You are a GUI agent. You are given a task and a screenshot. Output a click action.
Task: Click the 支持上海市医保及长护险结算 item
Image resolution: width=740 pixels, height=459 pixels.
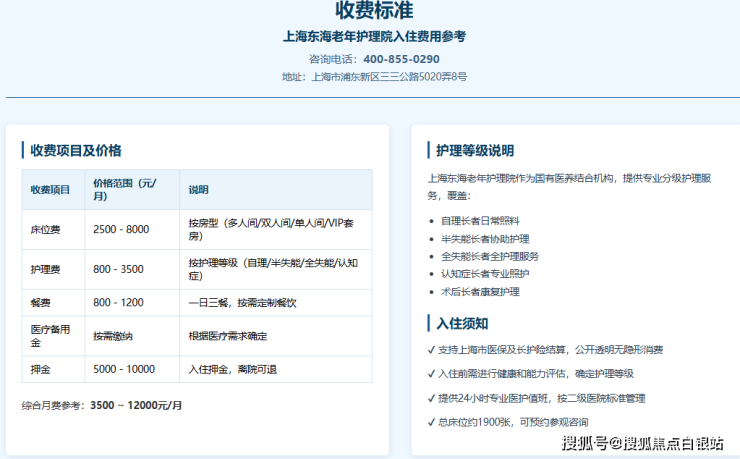point(545,350)
